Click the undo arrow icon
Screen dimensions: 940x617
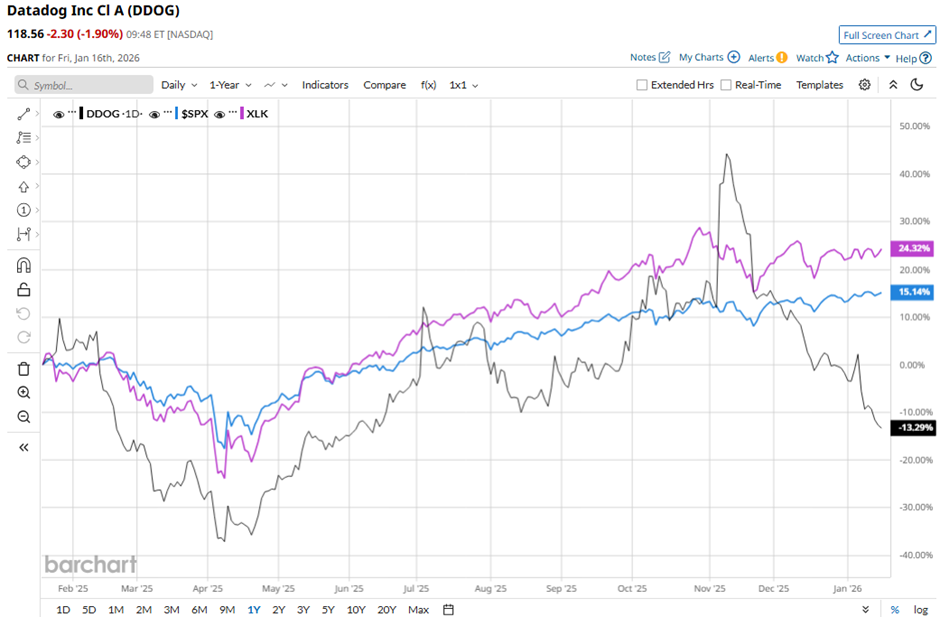pyautogui.click(x=23, y=314)
